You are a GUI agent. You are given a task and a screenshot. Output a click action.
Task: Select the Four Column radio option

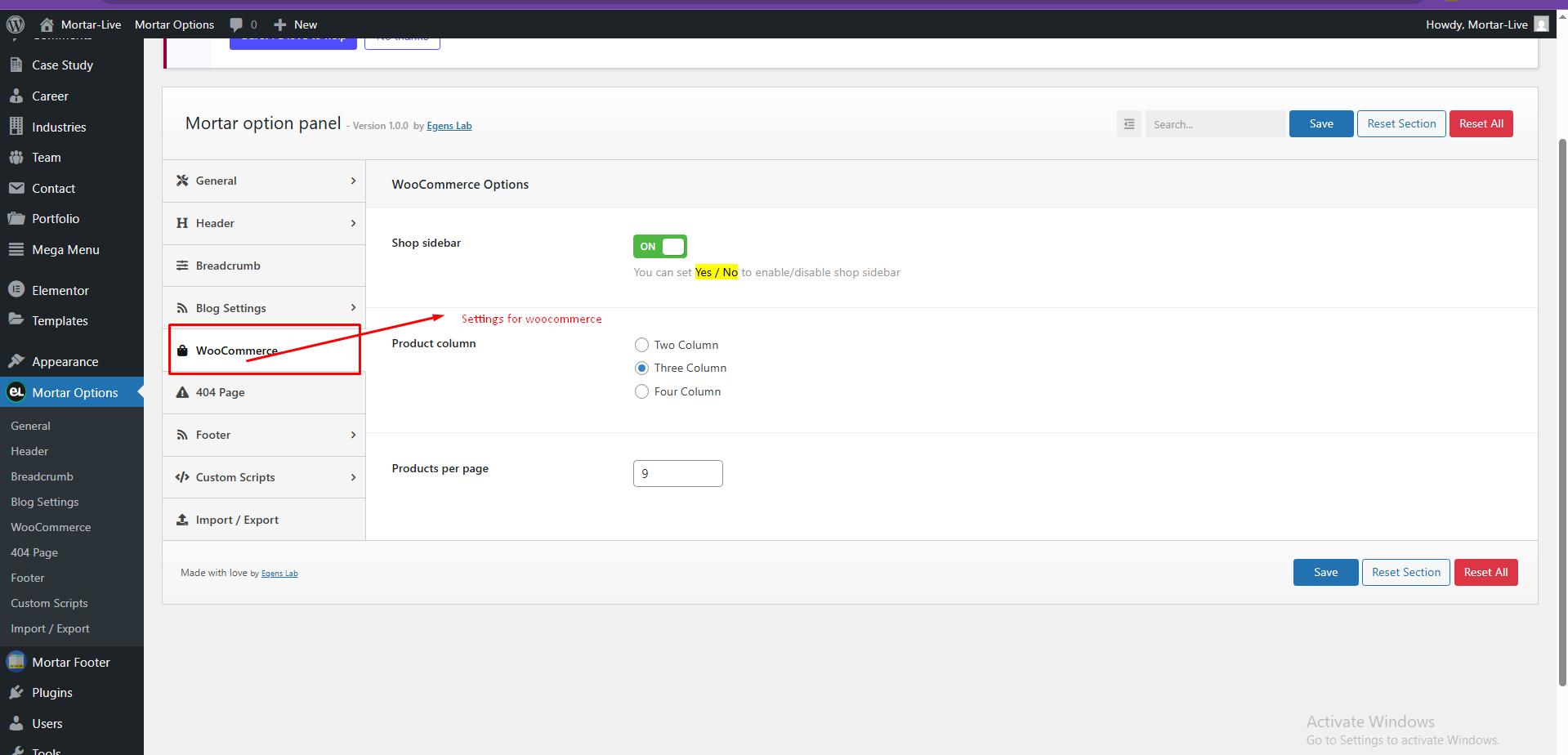point(642,391)
